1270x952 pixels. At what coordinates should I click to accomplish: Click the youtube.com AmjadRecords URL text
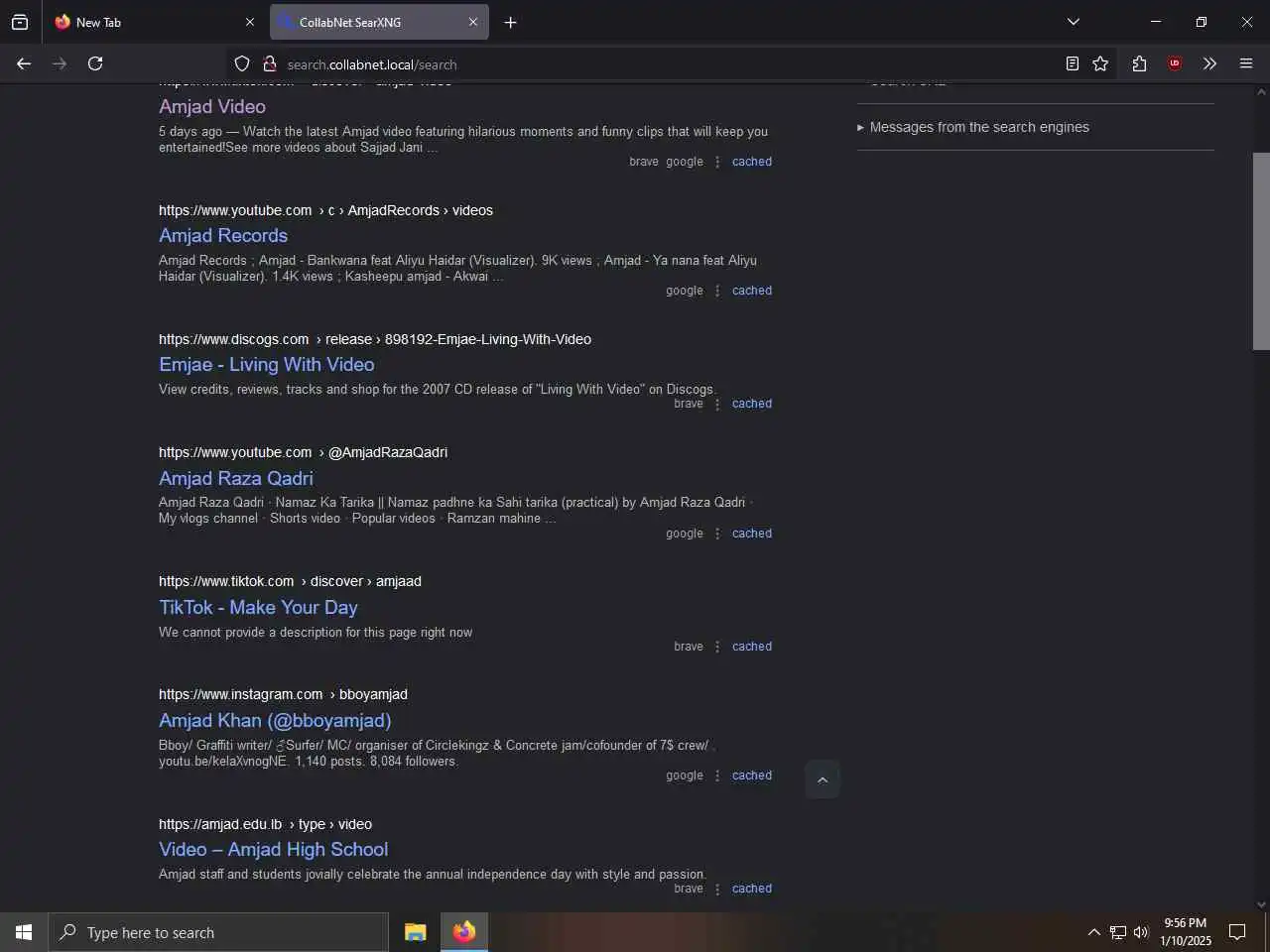coord(325,210)
